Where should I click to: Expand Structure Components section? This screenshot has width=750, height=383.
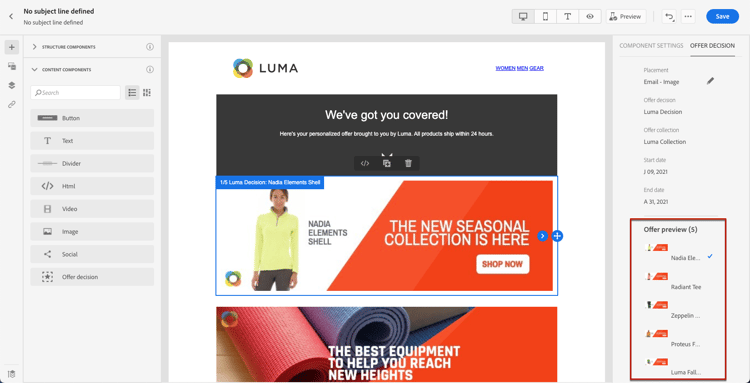click(34, 47)
